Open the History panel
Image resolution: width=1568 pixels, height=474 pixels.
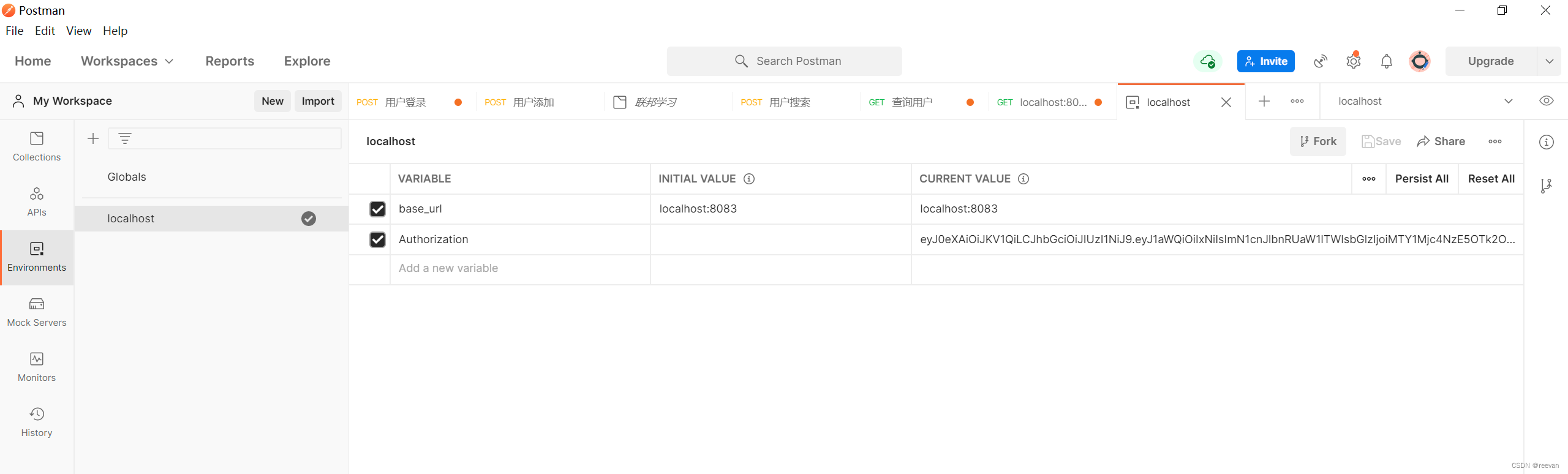(37, 423)
